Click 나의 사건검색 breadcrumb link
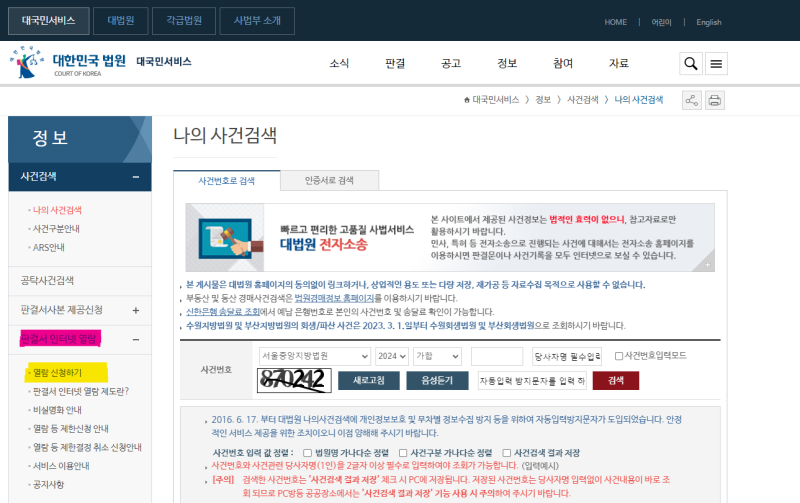 pyautogui.click(x=639, y=100)
